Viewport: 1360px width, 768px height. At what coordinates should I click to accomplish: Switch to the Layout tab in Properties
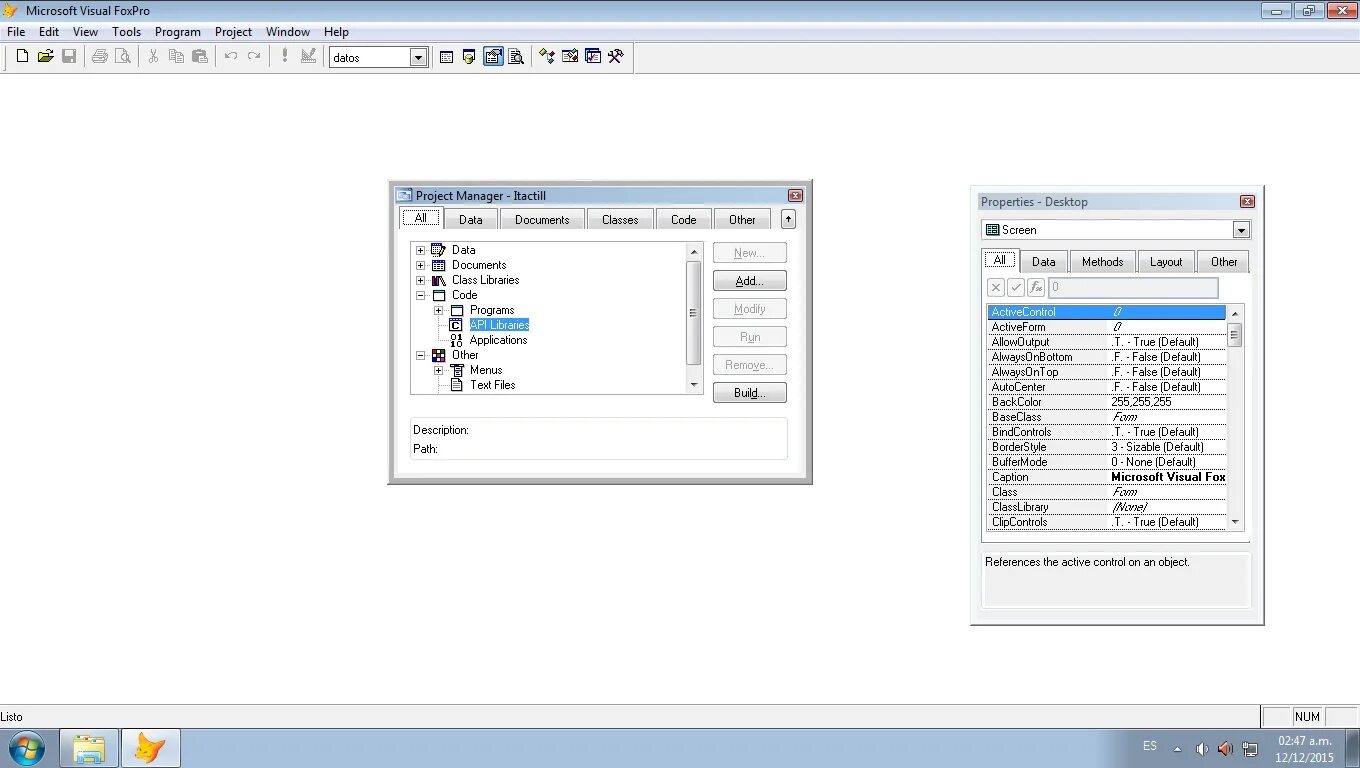click(1166, 262)
